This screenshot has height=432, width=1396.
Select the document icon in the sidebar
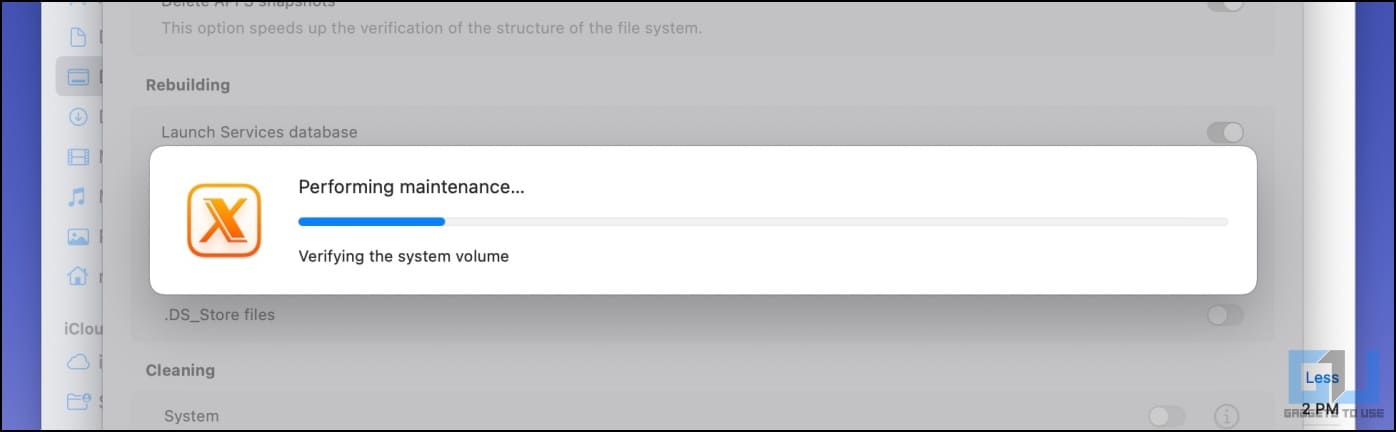pyautogui.click(x=78, y=38)
